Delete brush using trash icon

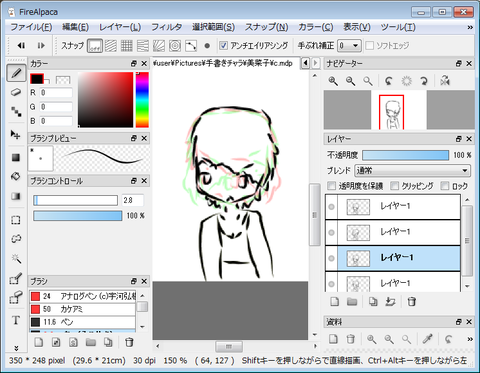click(x=129, y=342)
